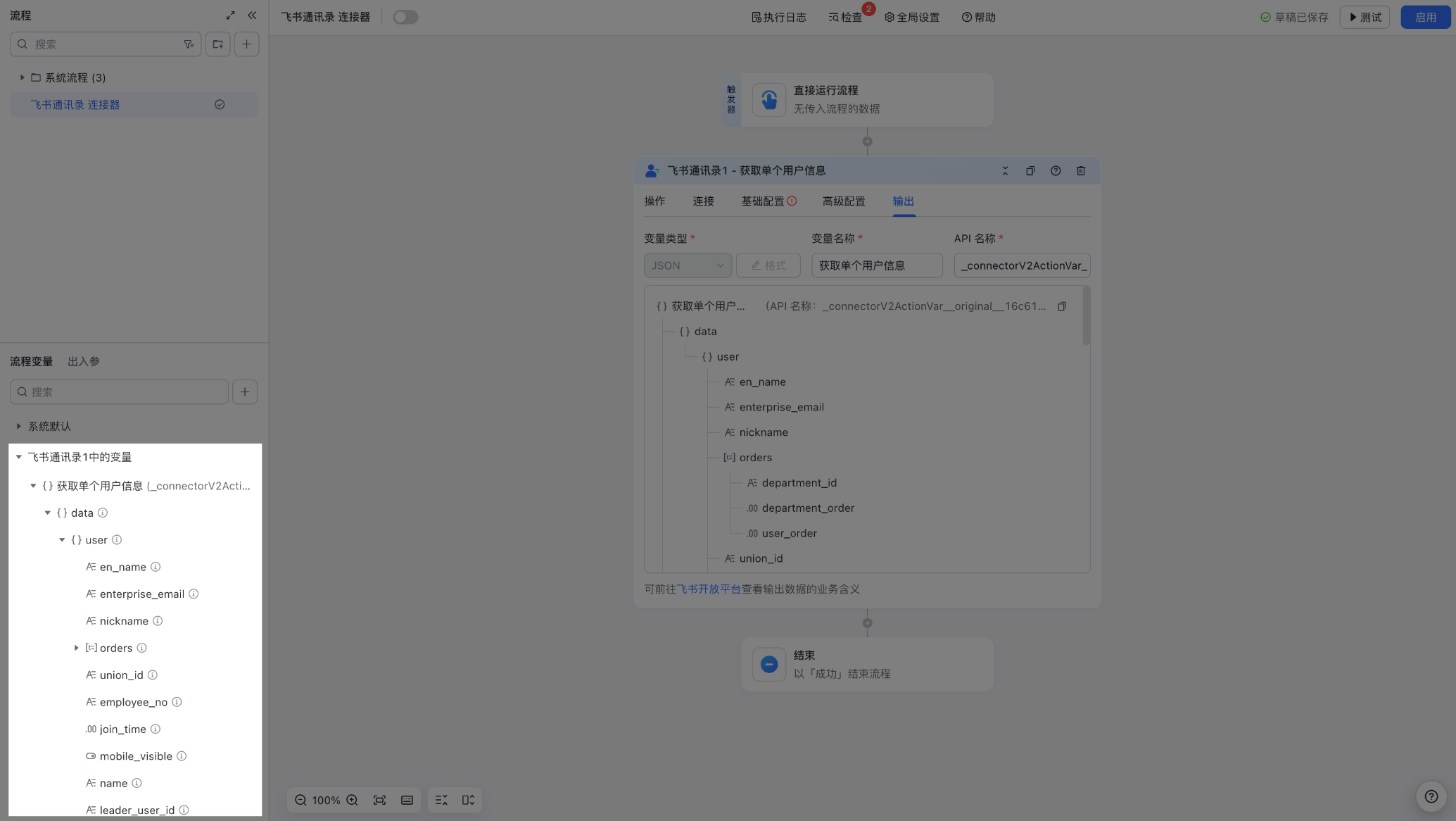Open help for the 飞书通讯录1 node
Image resolution: width=1456 pixels, height=821 pixels.
pos(1056,171)
